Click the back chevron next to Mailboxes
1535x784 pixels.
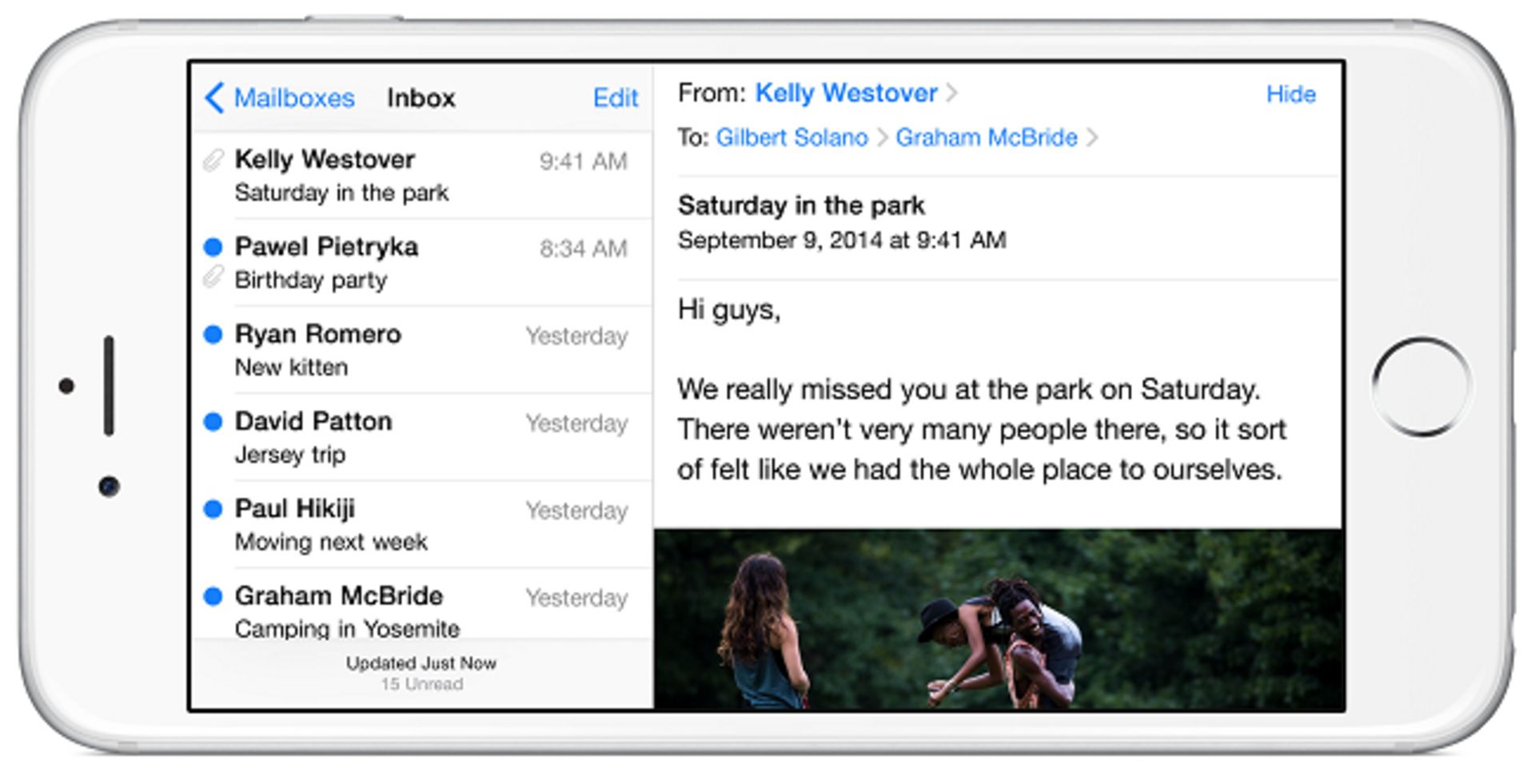point(214,98)
